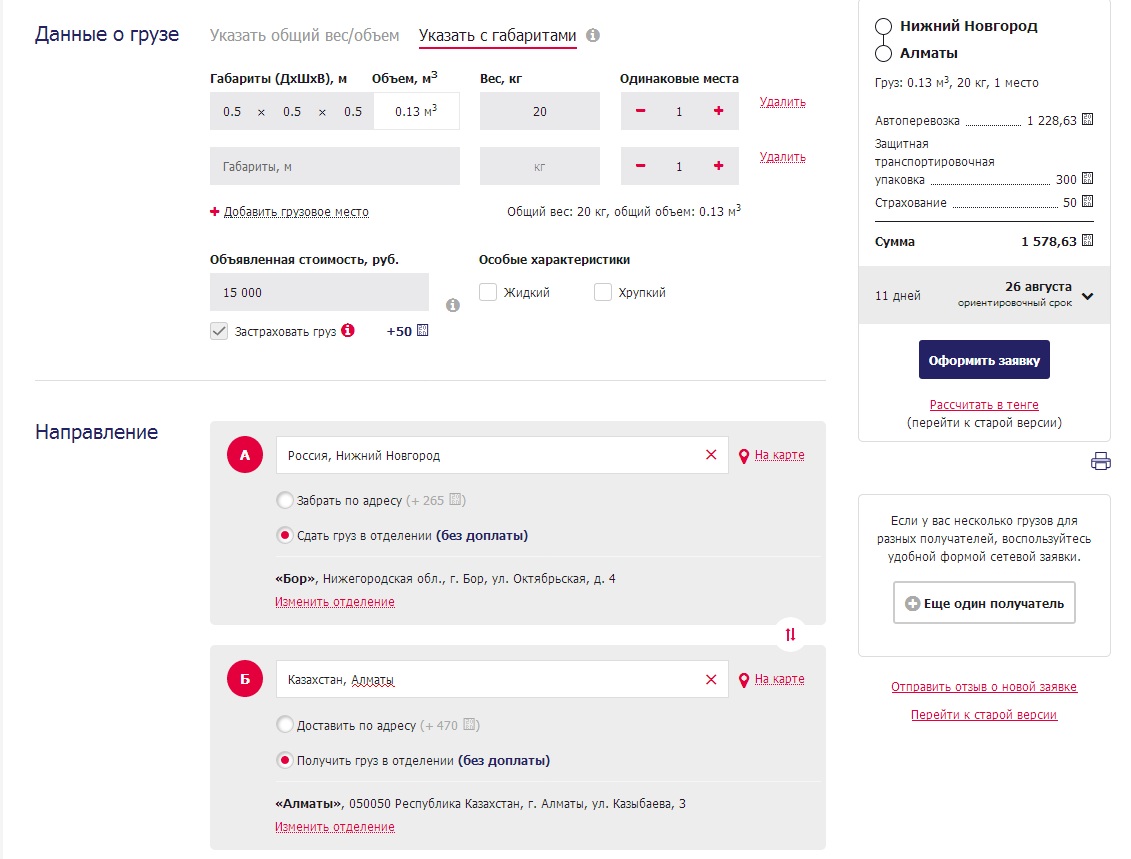
Task: Toggle the Застраховать груз checkbox
Action: [219, 331]
